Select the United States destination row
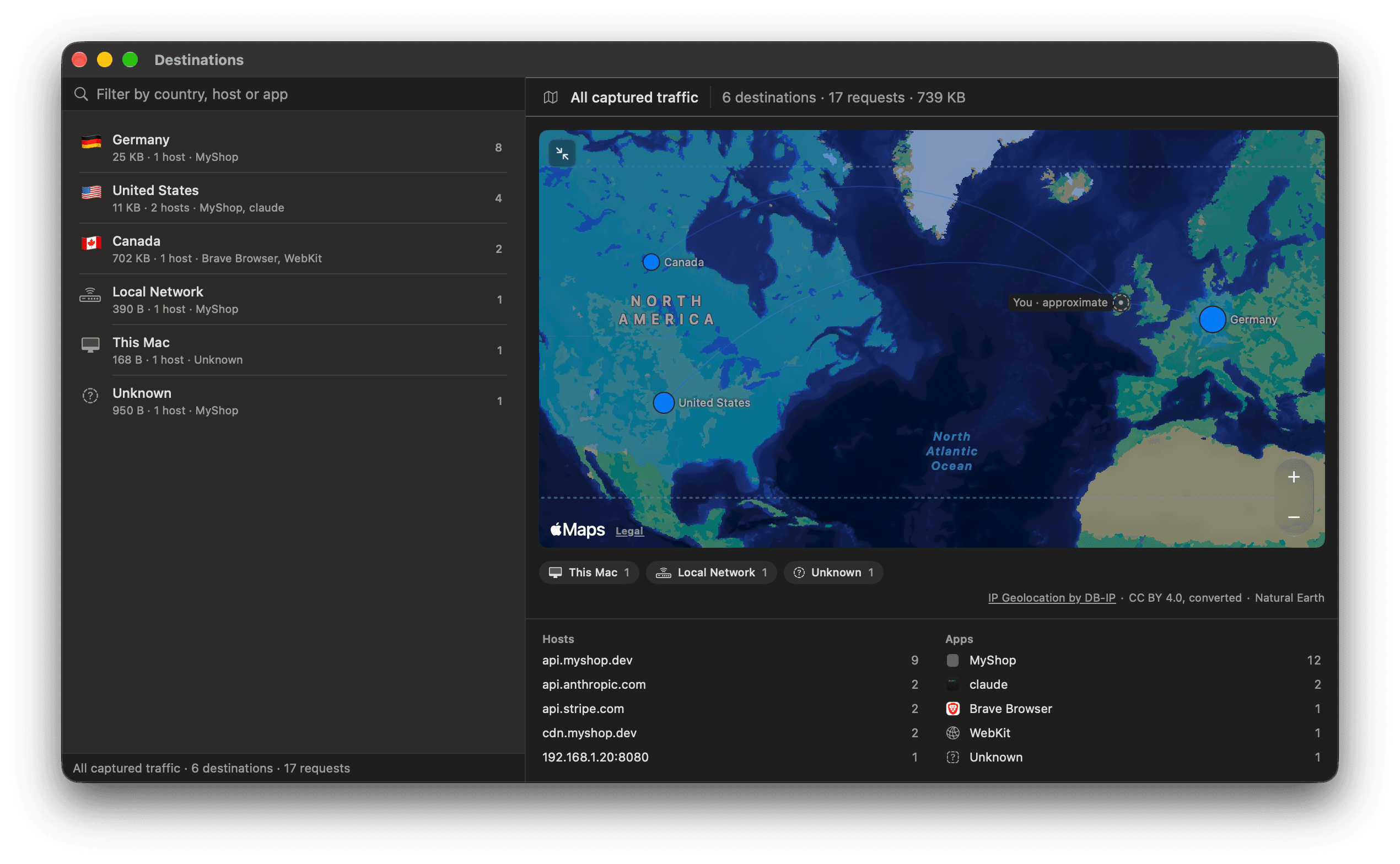Image resolution: width=1400 pixels, height=864 pixels. (293, 198)
